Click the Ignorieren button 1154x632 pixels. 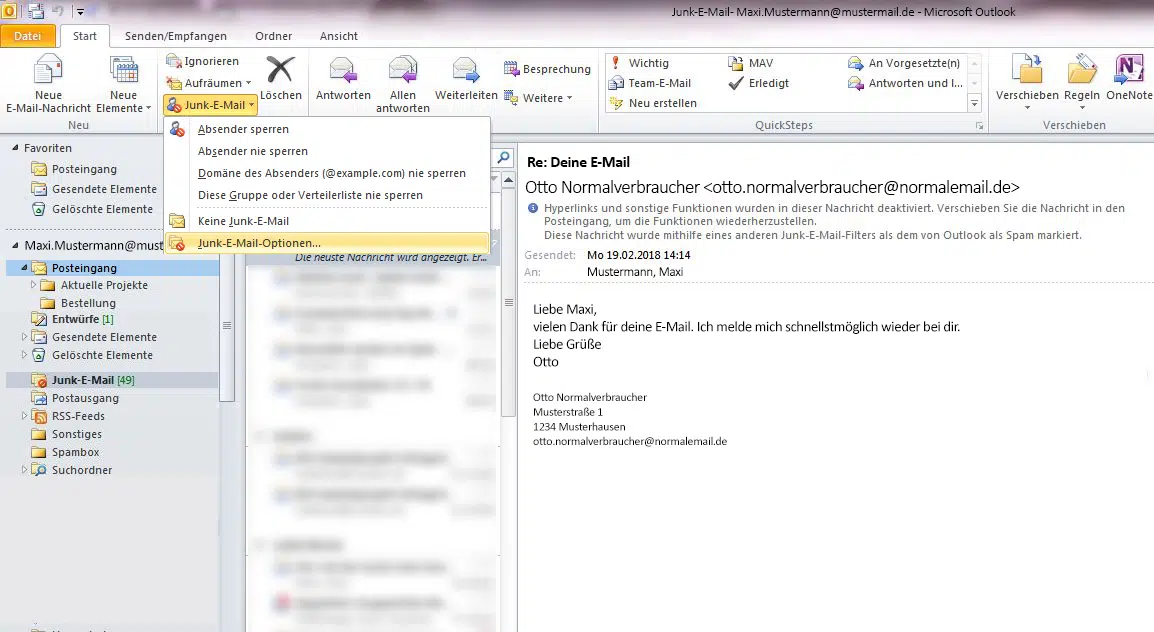point(202,61)
